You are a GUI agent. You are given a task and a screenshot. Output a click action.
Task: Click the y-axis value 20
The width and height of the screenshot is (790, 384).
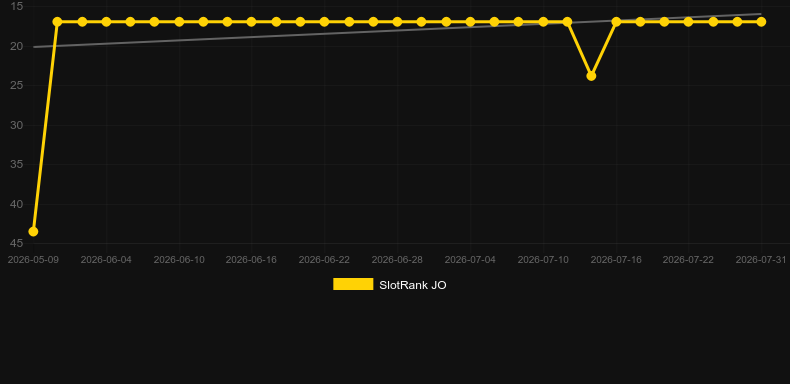click(x=17, y=46)
